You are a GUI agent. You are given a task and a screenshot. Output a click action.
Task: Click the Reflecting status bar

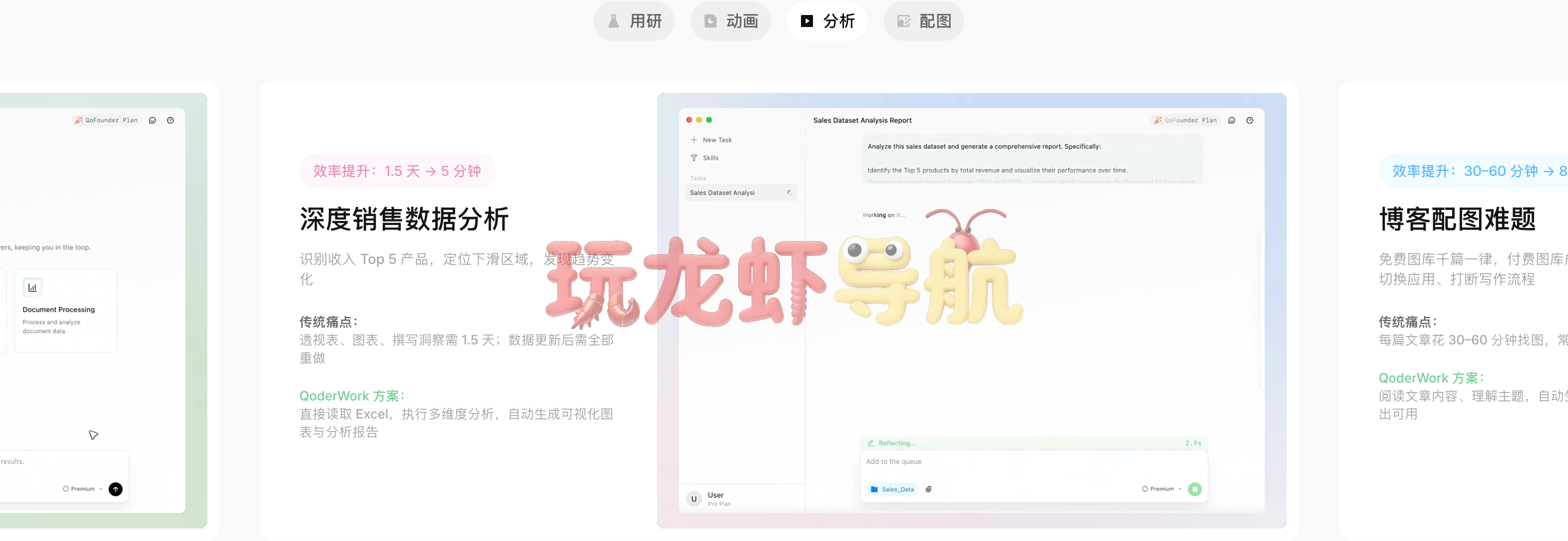pyautogui.click(x=1033, y=443)
